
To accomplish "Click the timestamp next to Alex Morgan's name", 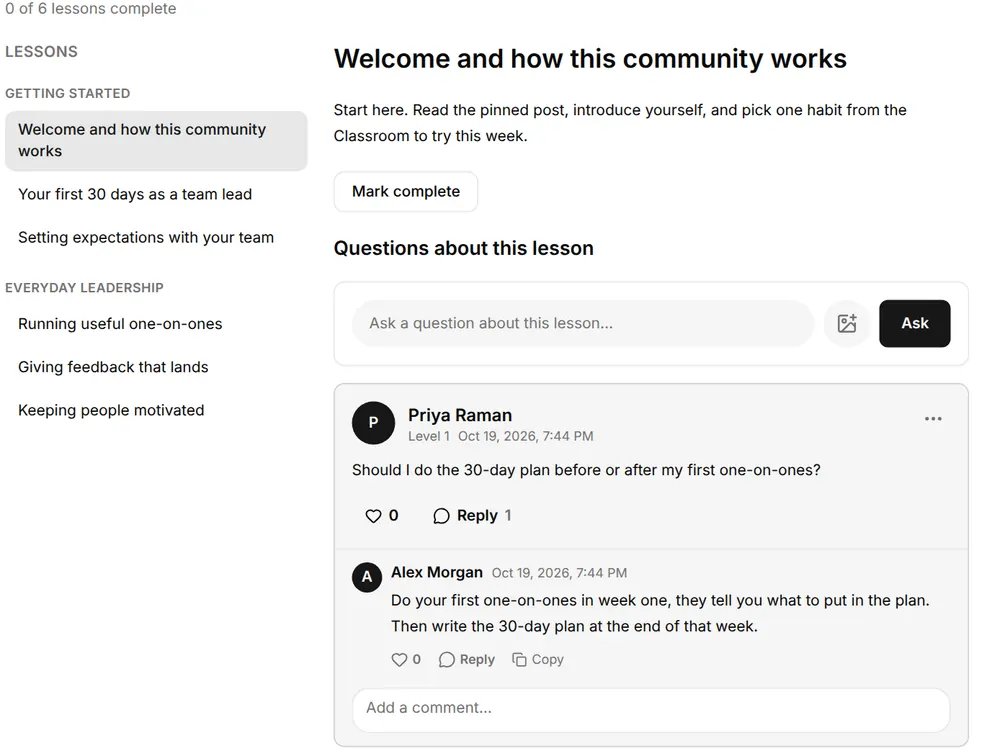I will (559, 573).
